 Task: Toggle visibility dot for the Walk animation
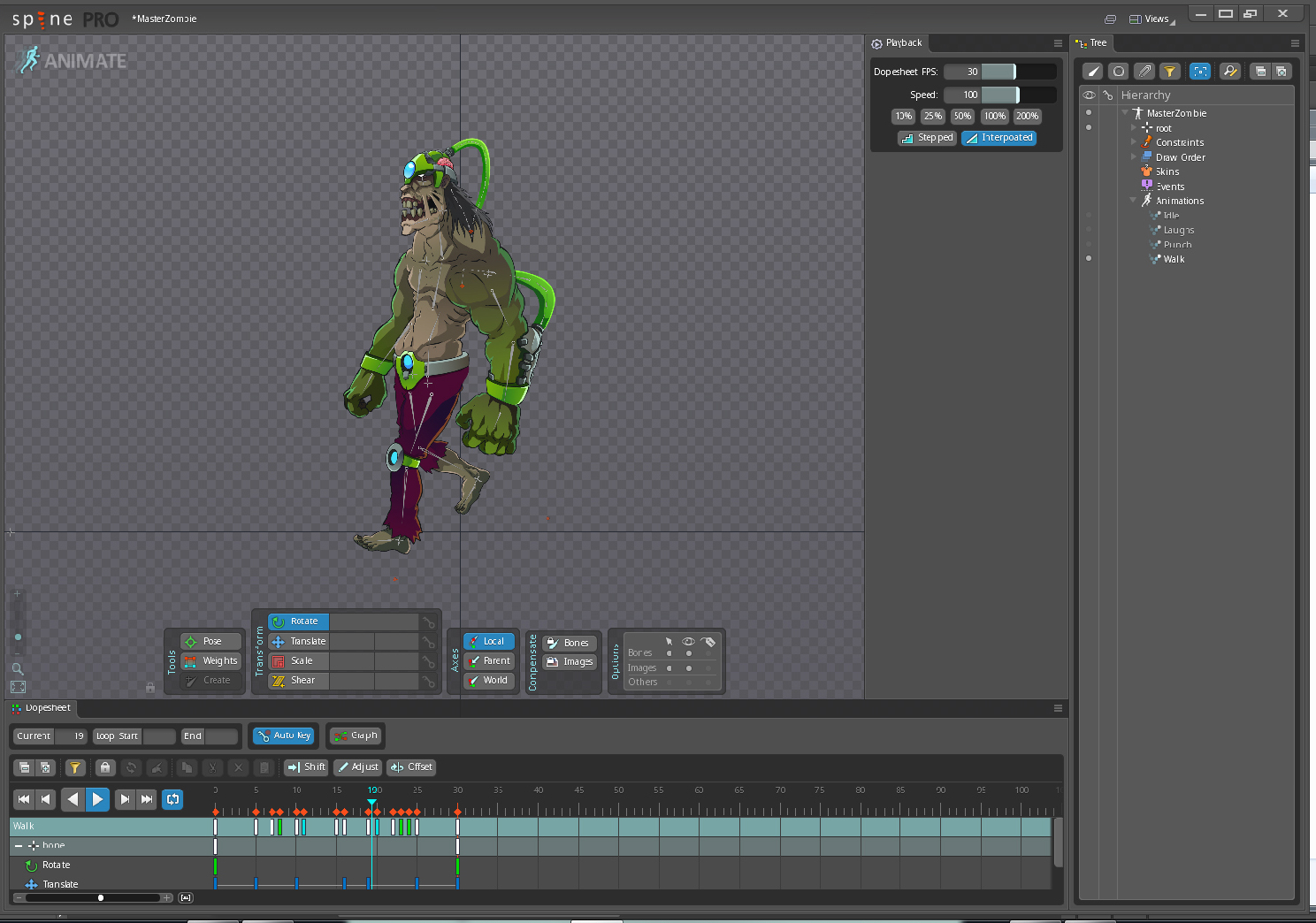pos(1089,259)
